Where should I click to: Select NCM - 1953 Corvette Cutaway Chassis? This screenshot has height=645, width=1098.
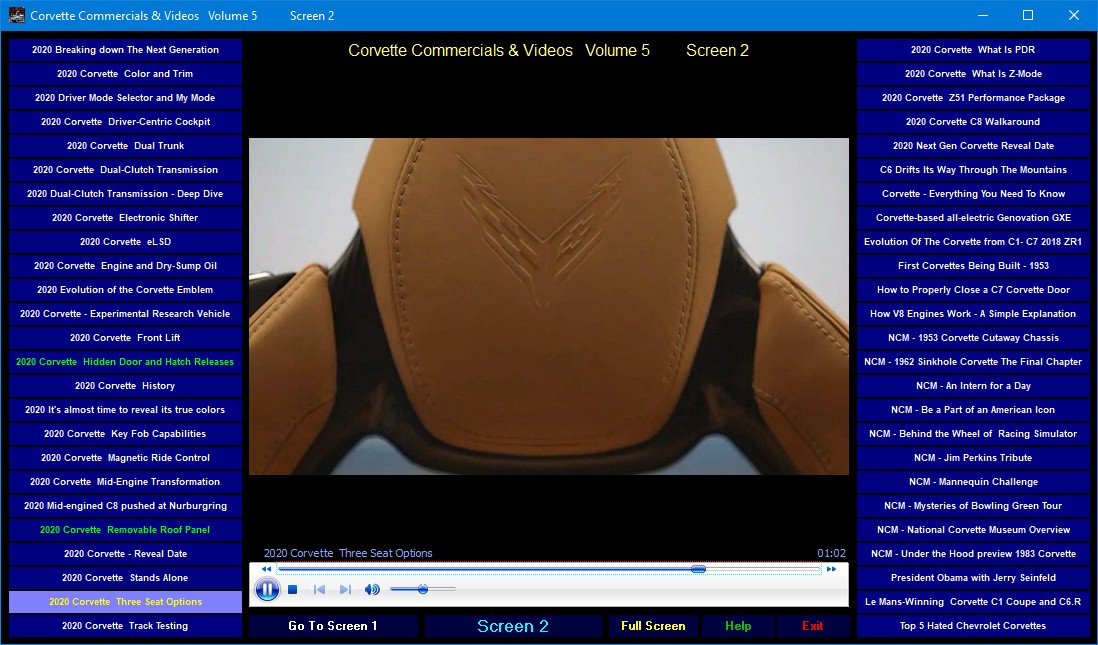[973, 338]
